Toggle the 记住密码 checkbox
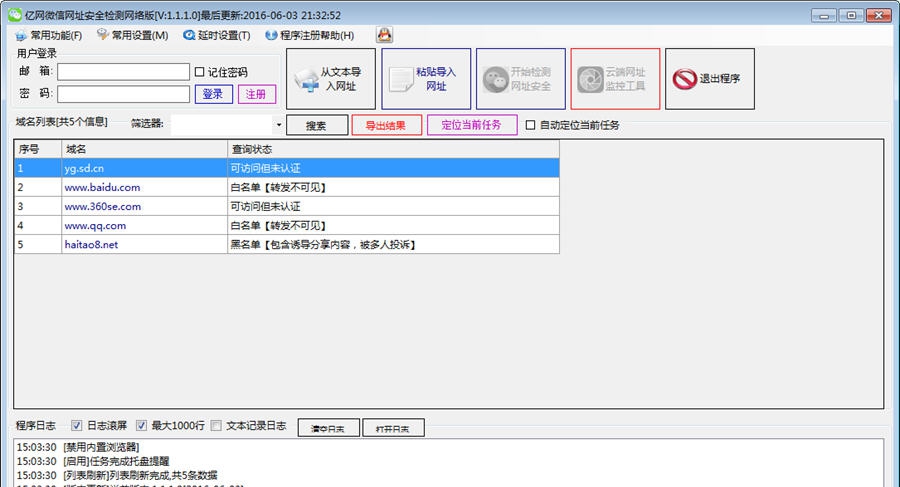The image size is (900, 487). [x=200, y=72]
